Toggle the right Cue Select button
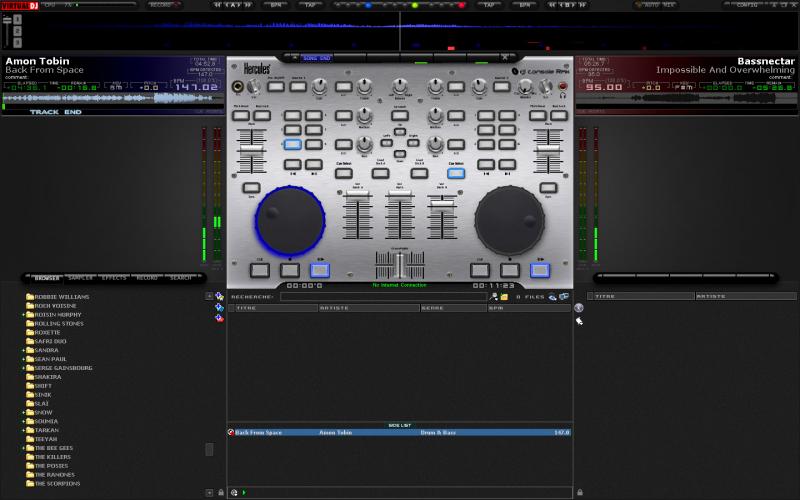 (x=456, y=172)
